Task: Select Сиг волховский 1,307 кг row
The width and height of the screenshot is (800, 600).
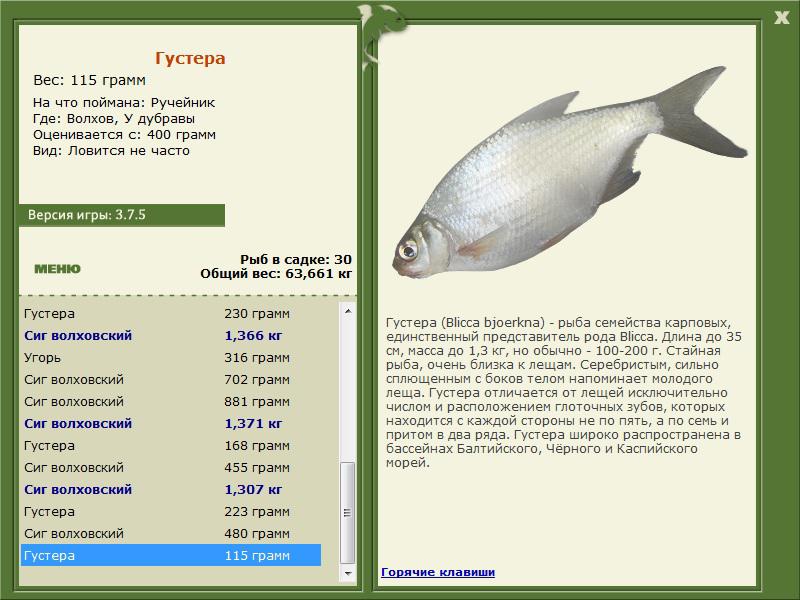Action: 171,489
